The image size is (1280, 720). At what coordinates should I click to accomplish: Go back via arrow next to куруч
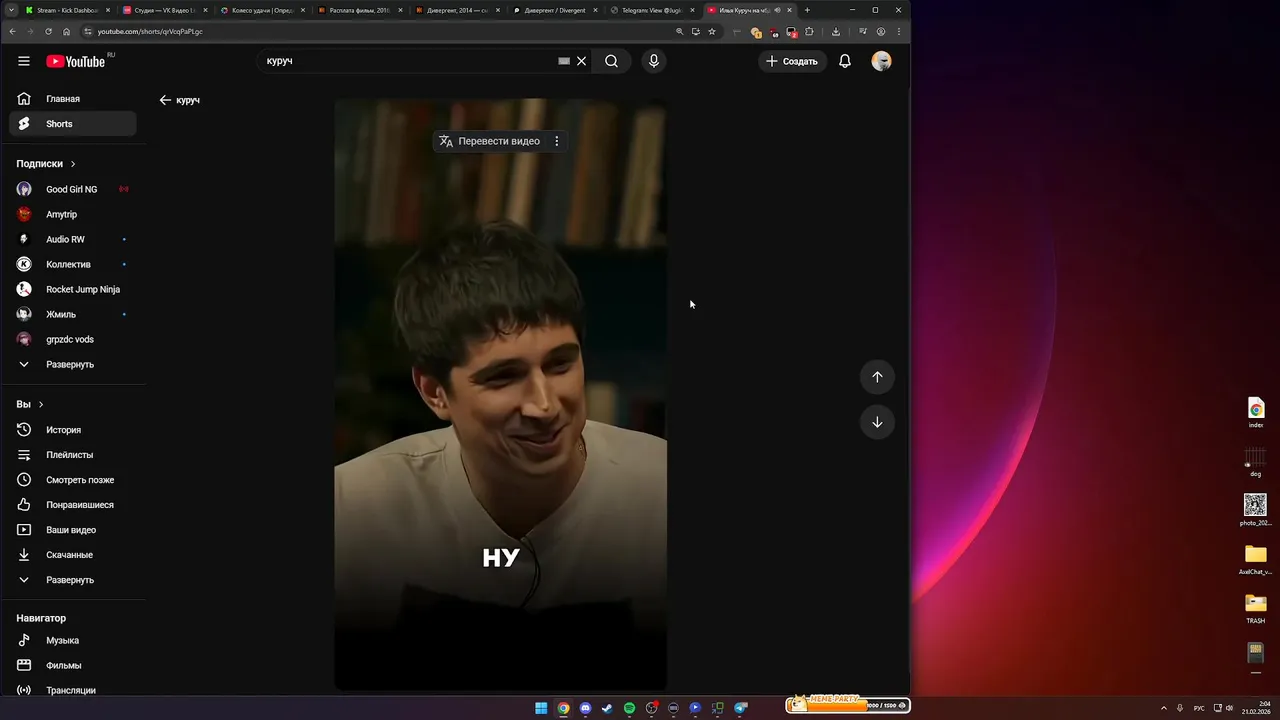tap(165, 100)
